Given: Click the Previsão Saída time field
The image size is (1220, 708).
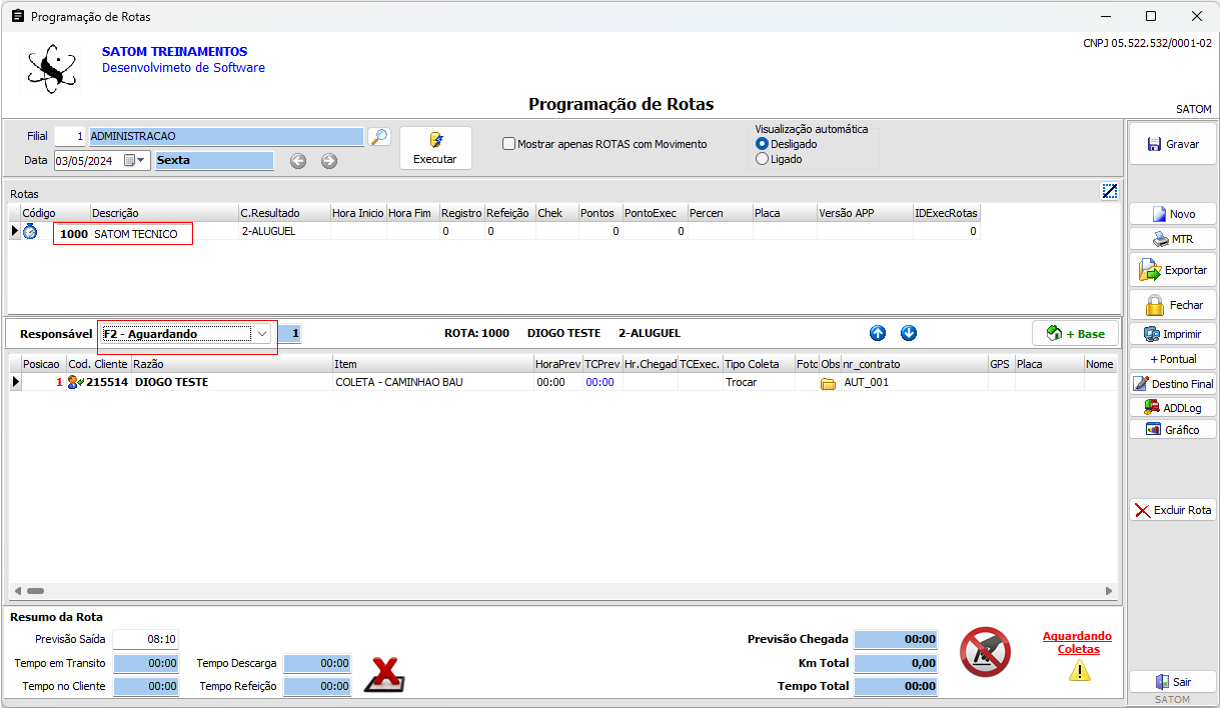Looking at the screenshot, I should click(146, 639).
